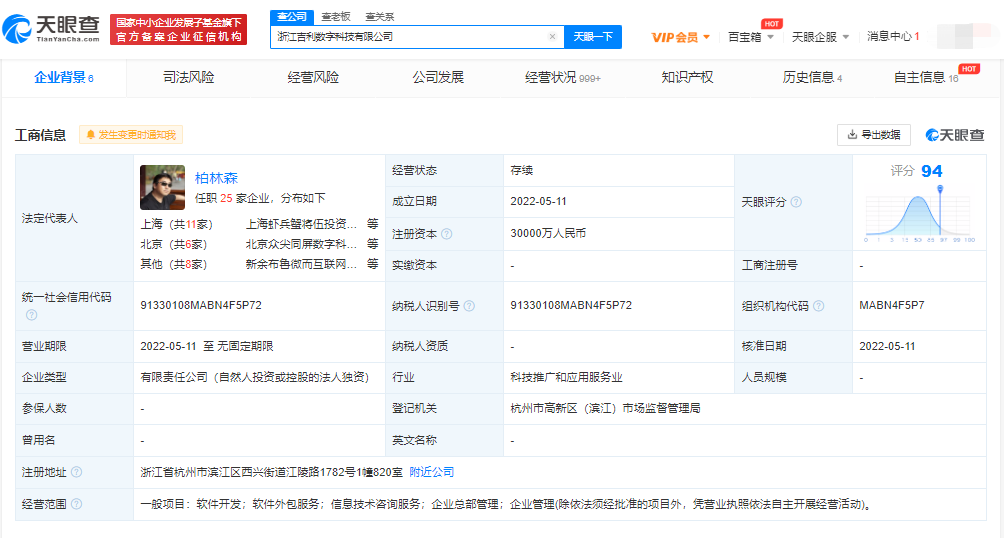This screenshot has width=1004, height=538.
Task: Click the 天眼一下 search button
Action: 593,37
